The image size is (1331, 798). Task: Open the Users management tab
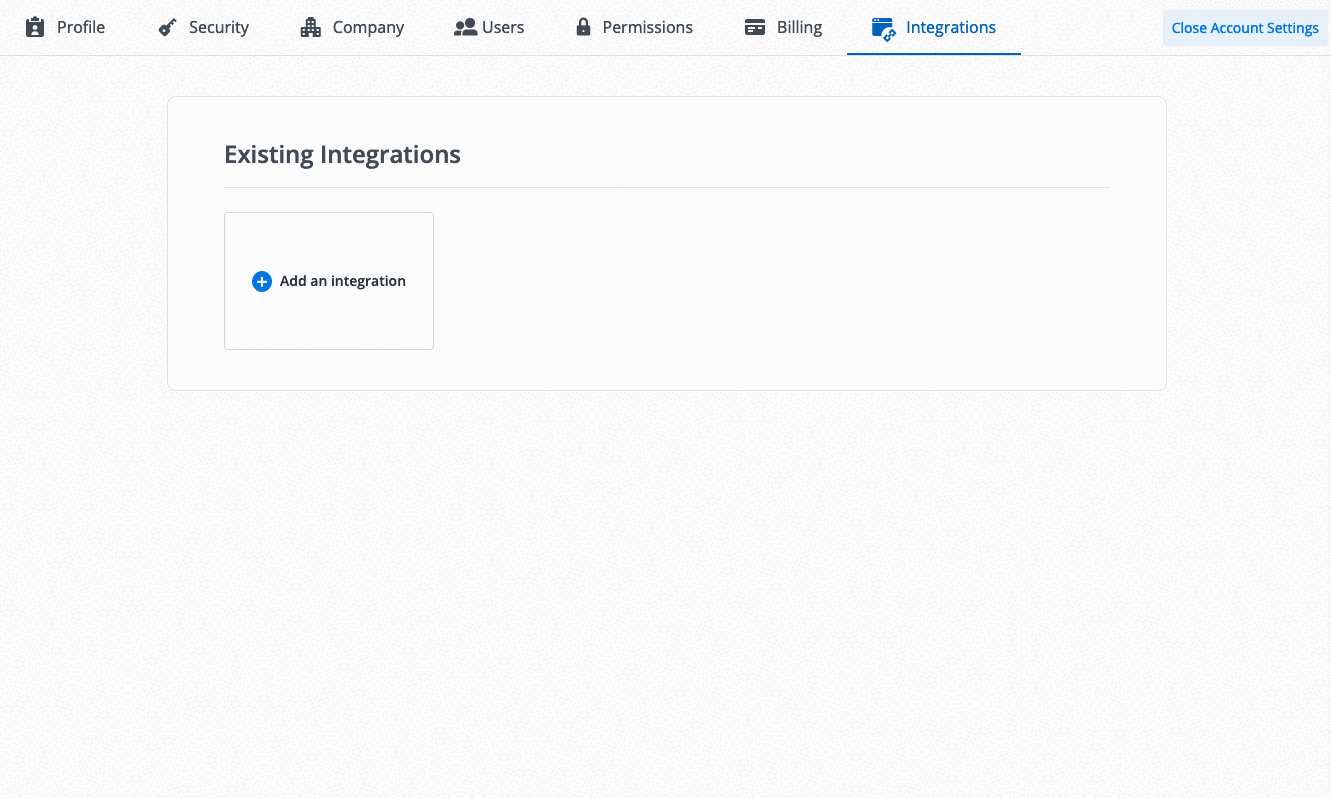point(489,27)
